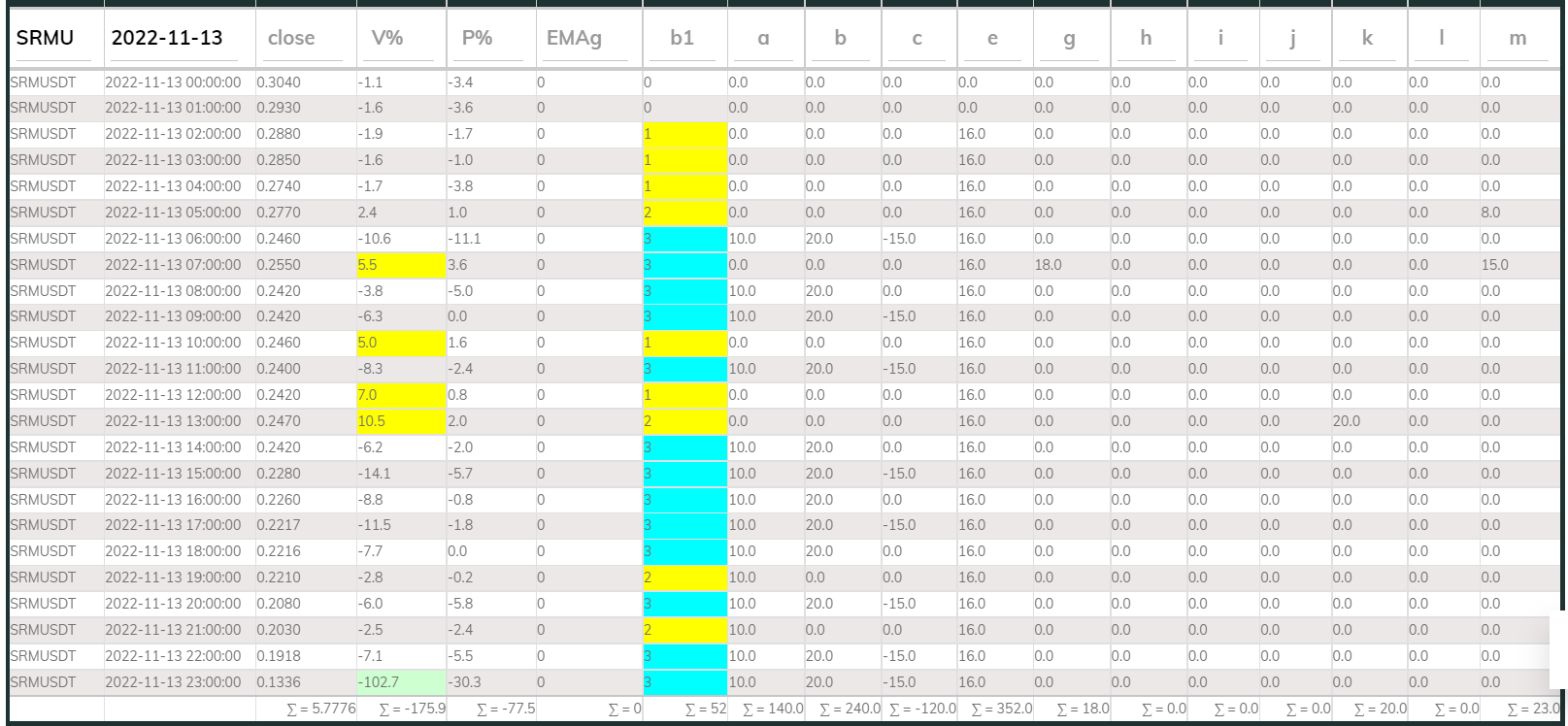Click the close column header

tap(291, 39)
